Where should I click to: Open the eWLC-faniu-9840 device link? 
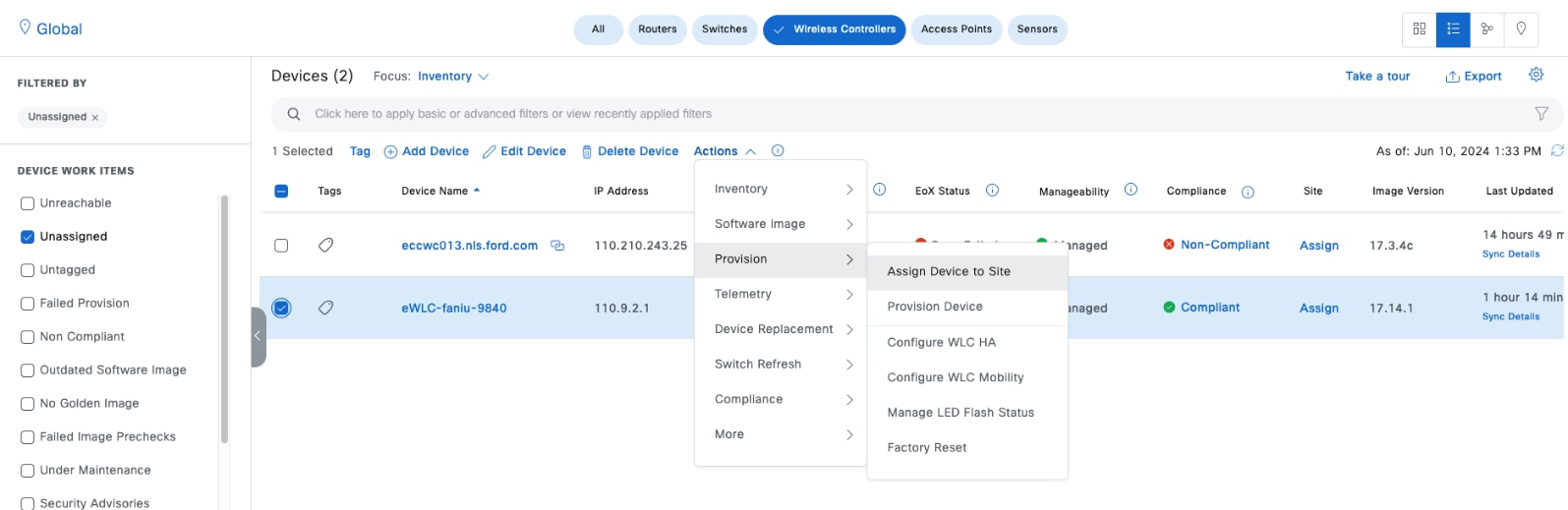click(x=453, y=308)
